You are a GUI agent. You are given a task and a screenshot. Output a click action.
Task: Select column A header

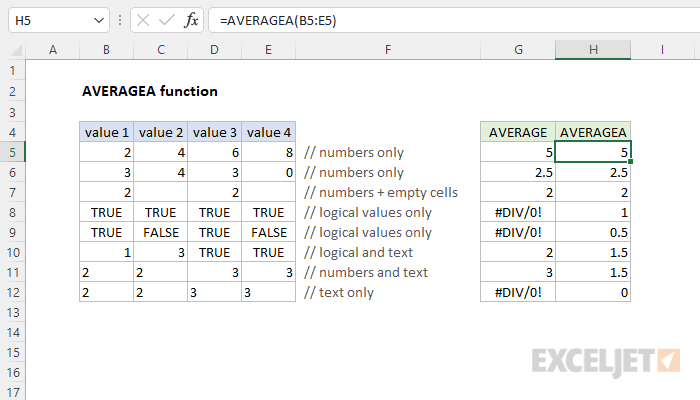[53, 50]
